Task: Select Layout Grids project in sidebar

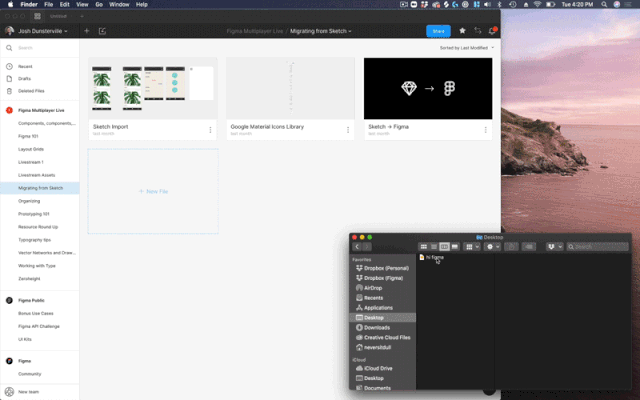Action: click(x=31, y=149)
